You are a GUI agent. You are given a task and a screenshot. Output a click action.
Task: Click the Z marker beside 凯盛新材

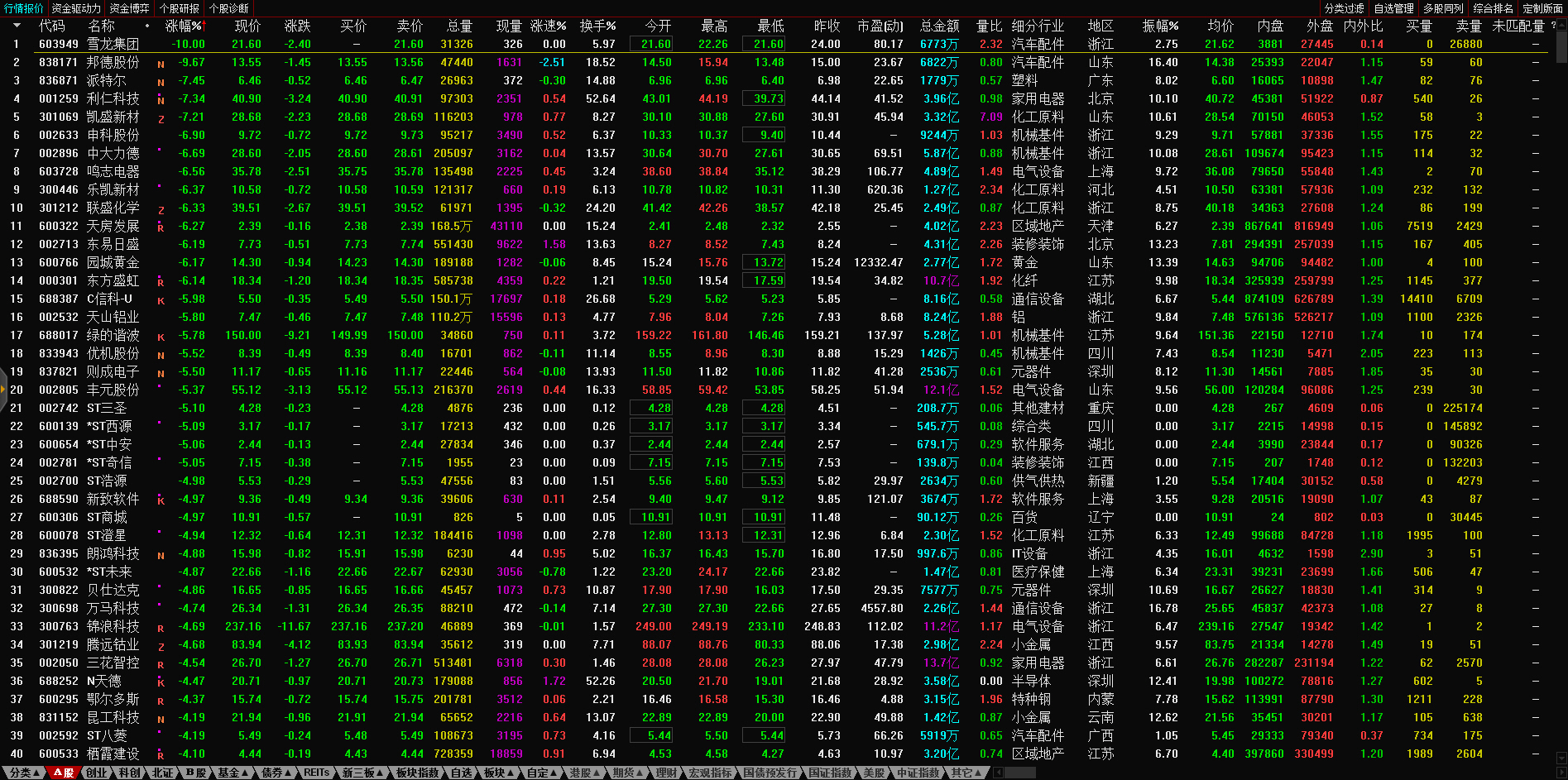click(x=161, y=118)
